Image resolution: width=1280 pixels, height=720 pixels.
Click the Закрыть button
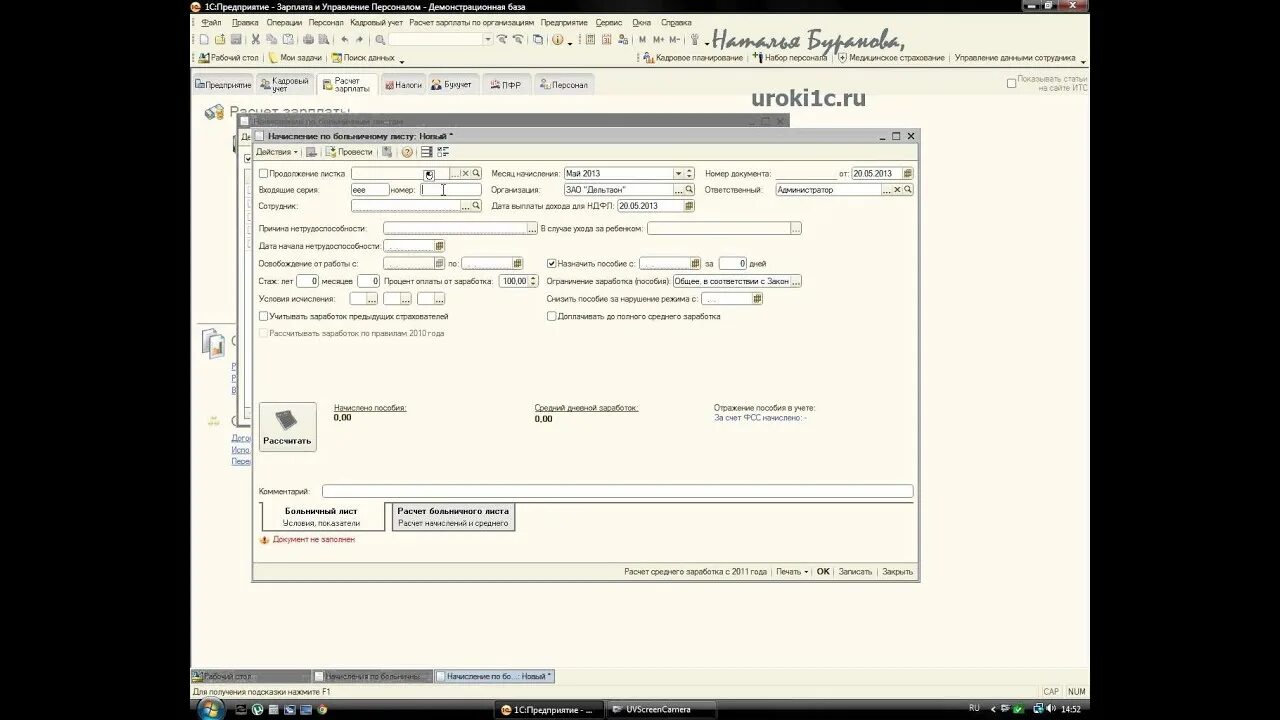[898, 572]
